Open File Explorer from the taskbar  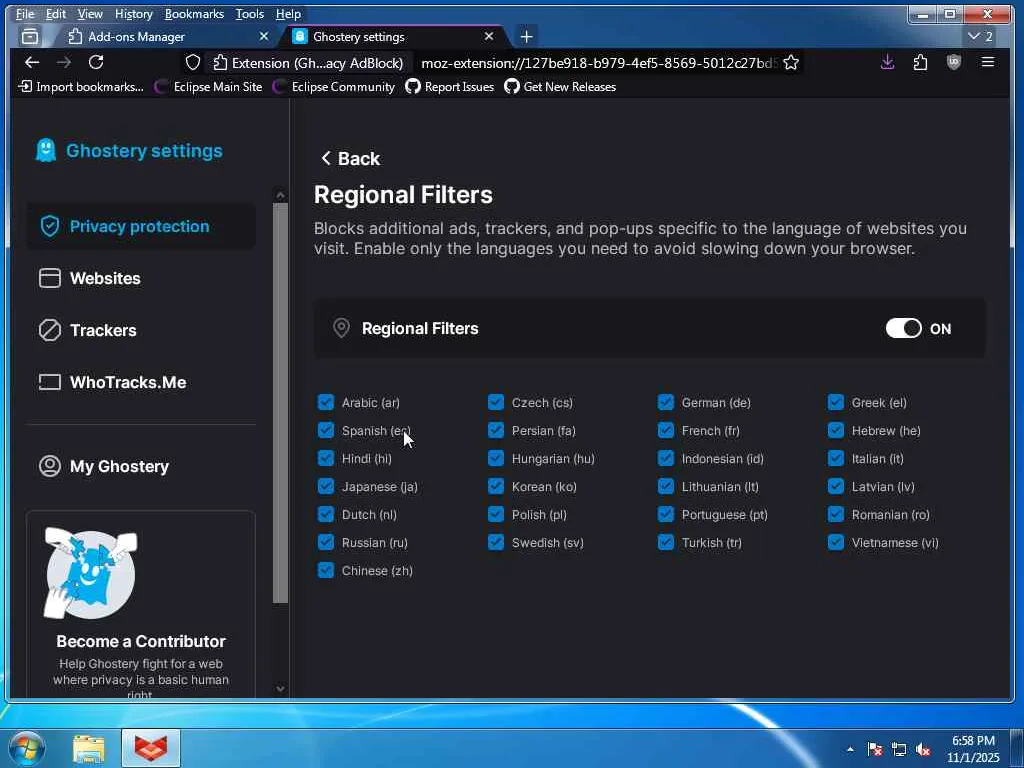click(x=89, y=749)
